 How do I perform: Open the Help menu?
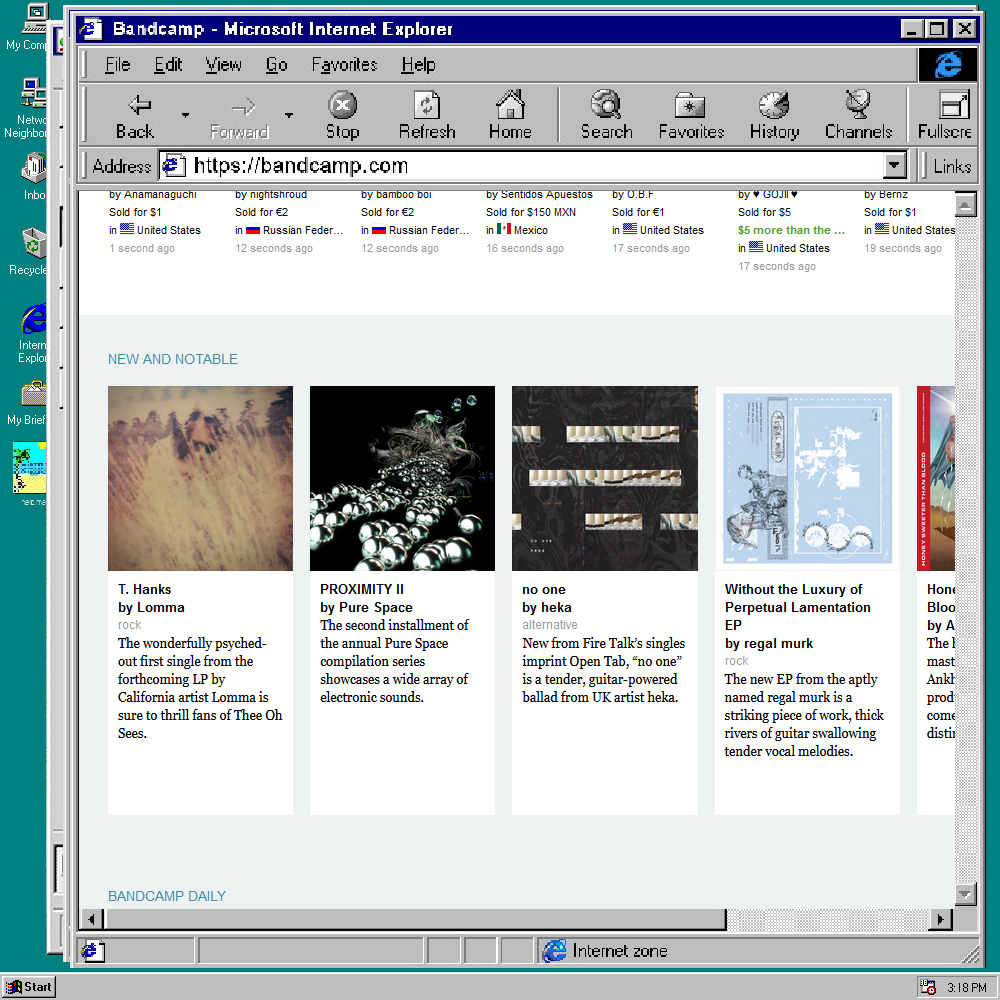tap(418, 64)
